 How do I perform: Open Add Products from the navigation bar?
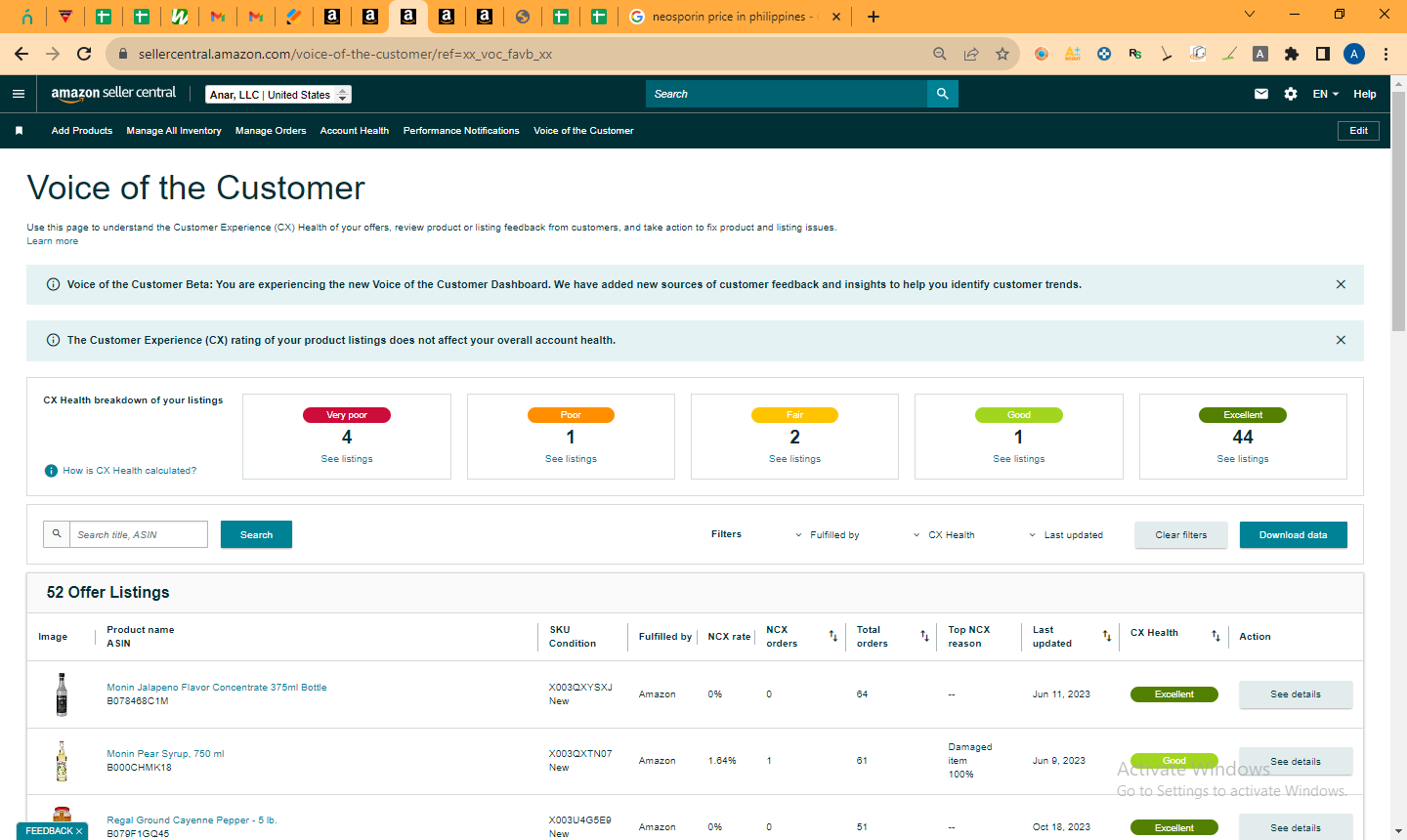click(82, 131)
